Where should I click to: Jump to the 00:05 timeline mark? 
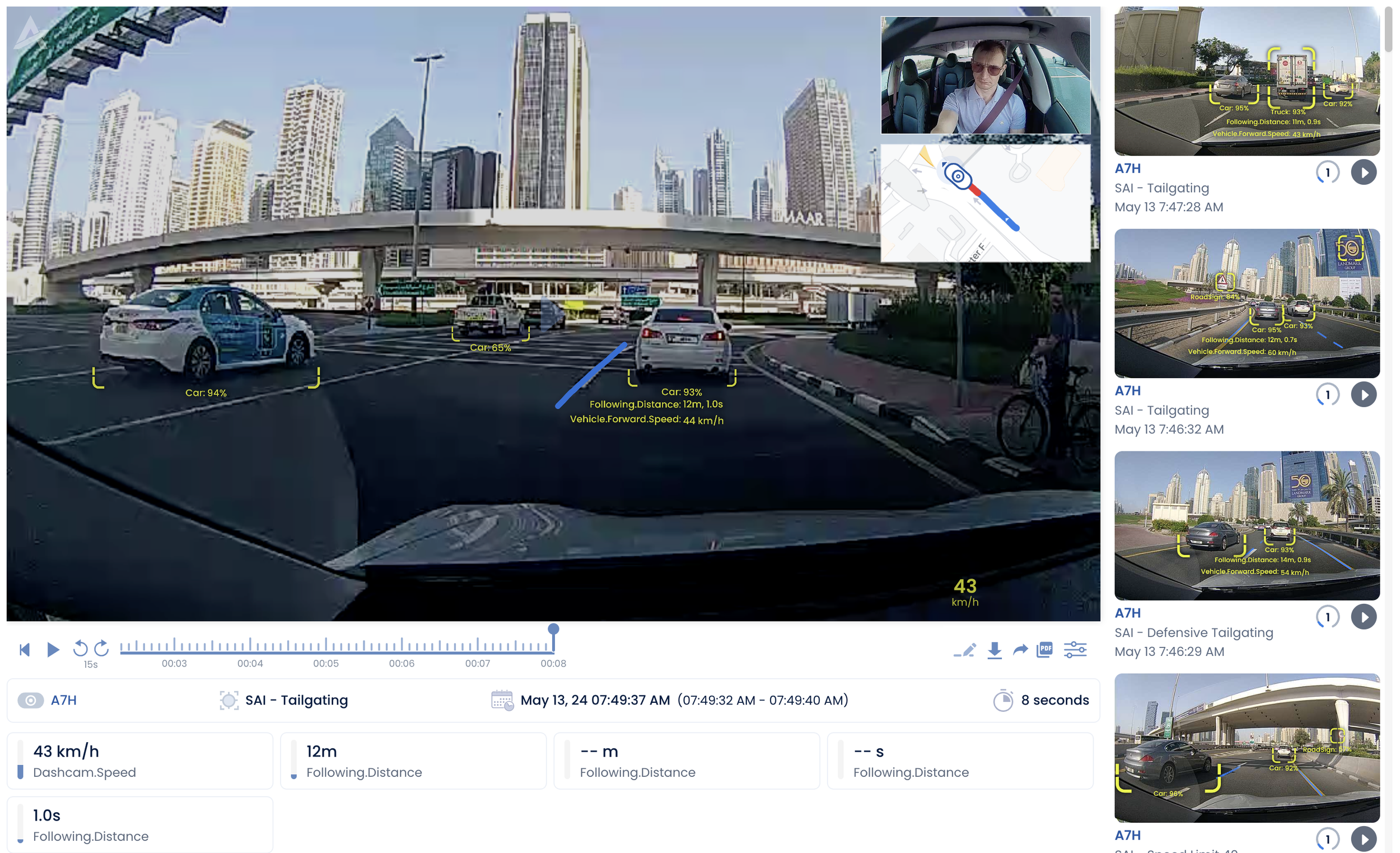pyautogui.click(x=325, y=646)
